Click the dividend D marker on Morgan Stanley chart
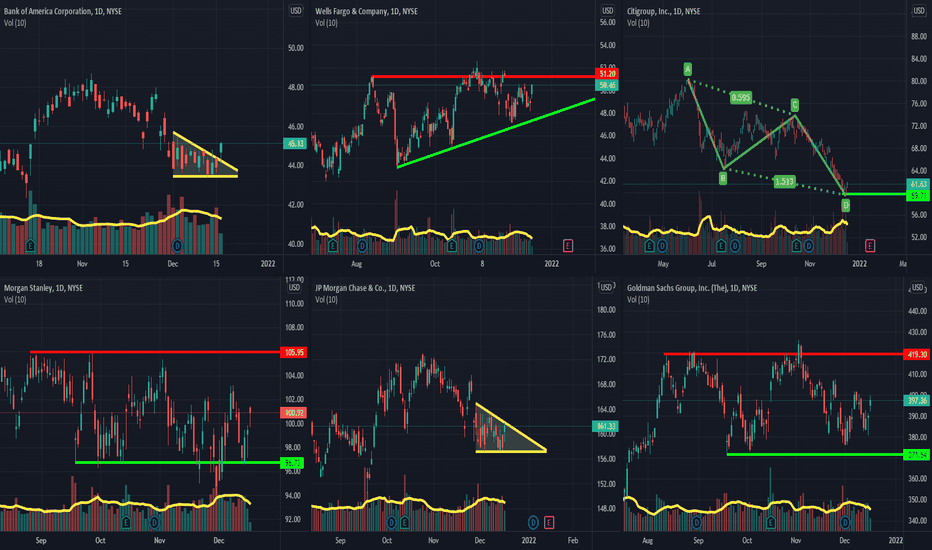This screenshot has height=550, width=932. coord(155,522)
